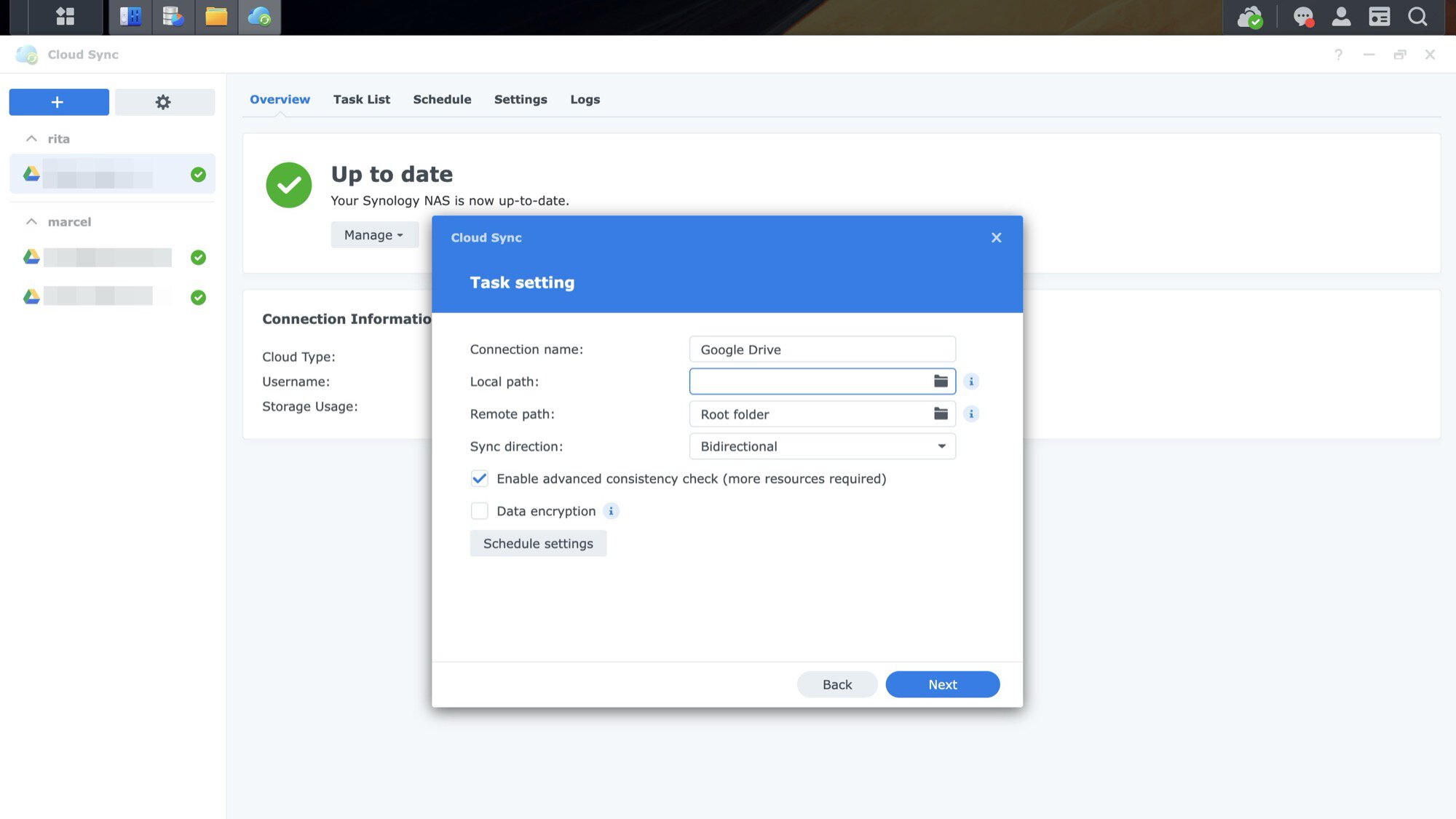Click the Local path info icon
This screenshot has width=1456, height=819.
click(971, 381)
